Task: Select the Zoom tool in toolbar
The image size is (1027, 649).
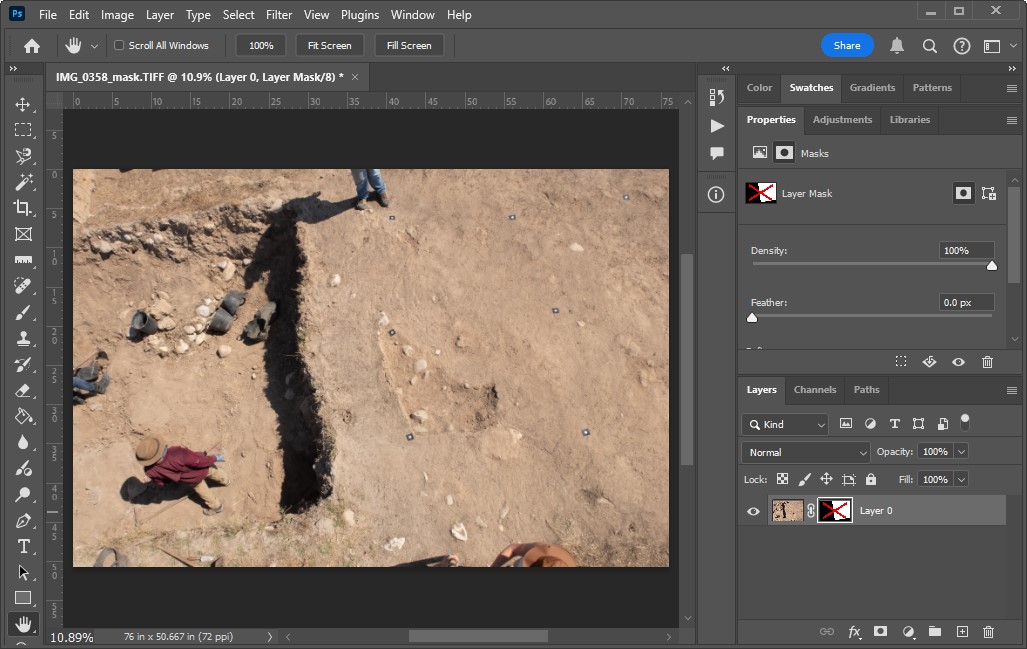Action: pos(22,494)
